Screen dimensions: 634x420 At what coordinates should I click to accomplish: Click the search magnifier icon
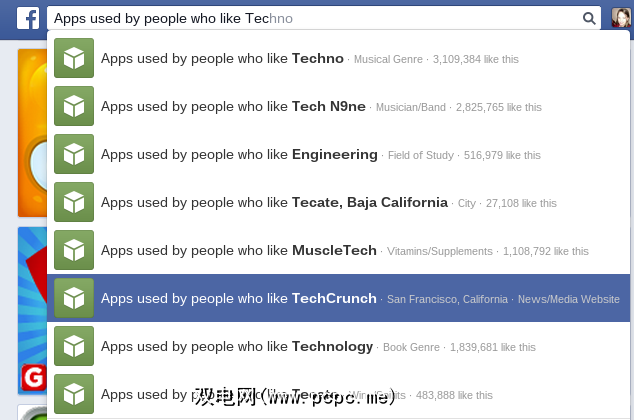pos(589,18)
